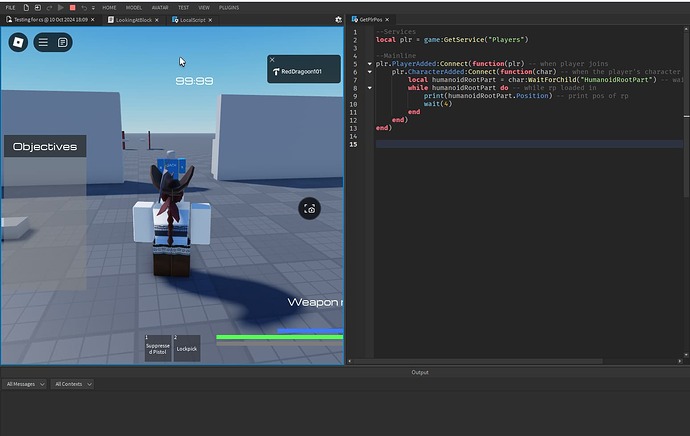The image size is (690, 436).
Task: Collapse the PlayerAdded function on line 5
Action: (369, 64)
